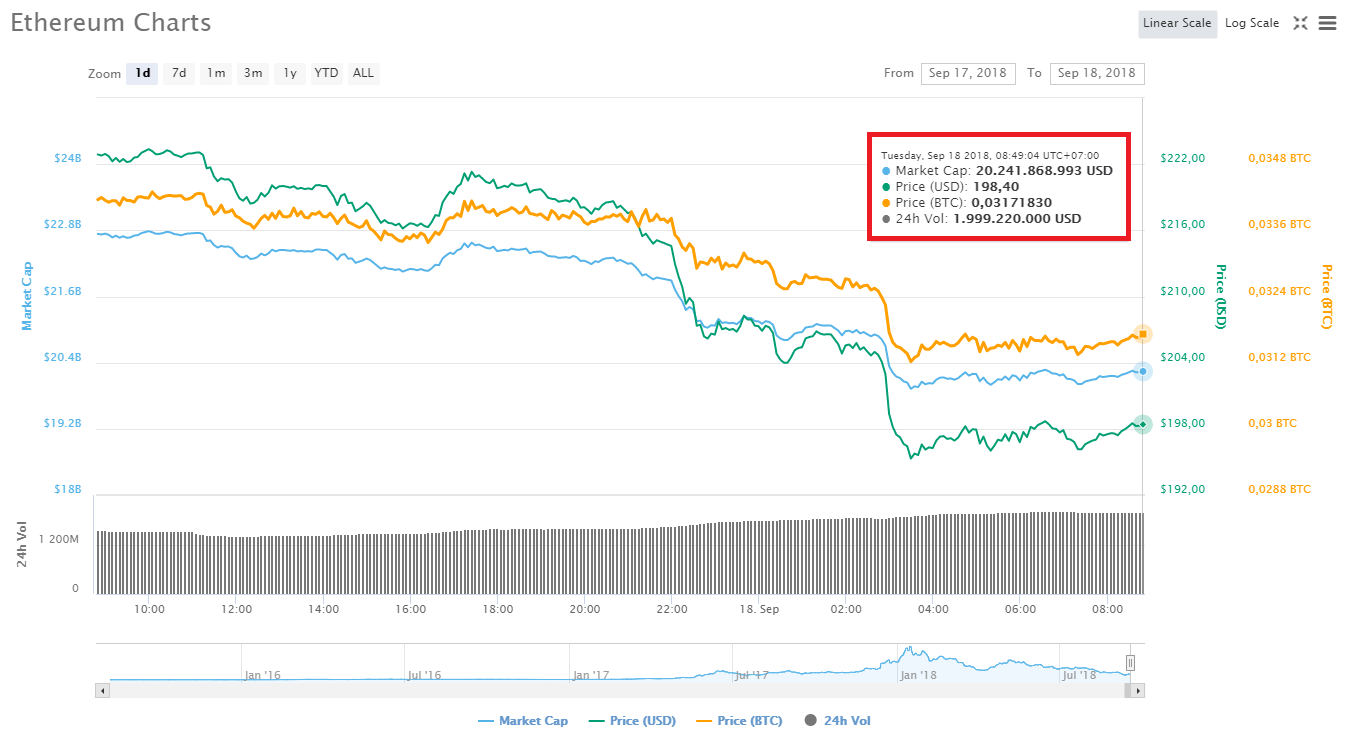The height and width of the screenshot is (734, 1346).
Task: Click the 18. Sep time axis label
Action: pos(759,609)
